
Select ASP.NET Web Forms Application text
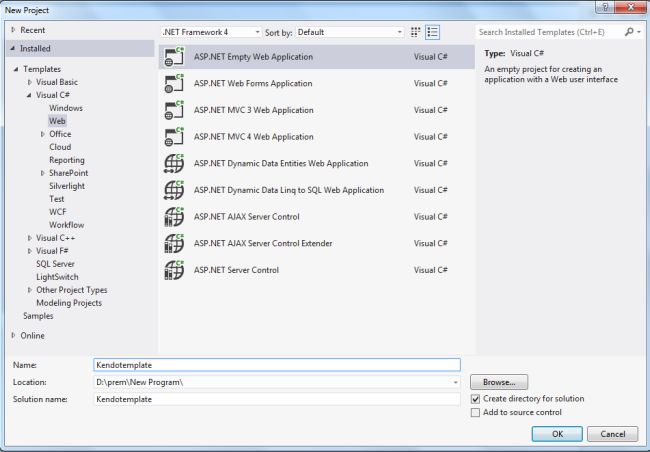(253, 83)
